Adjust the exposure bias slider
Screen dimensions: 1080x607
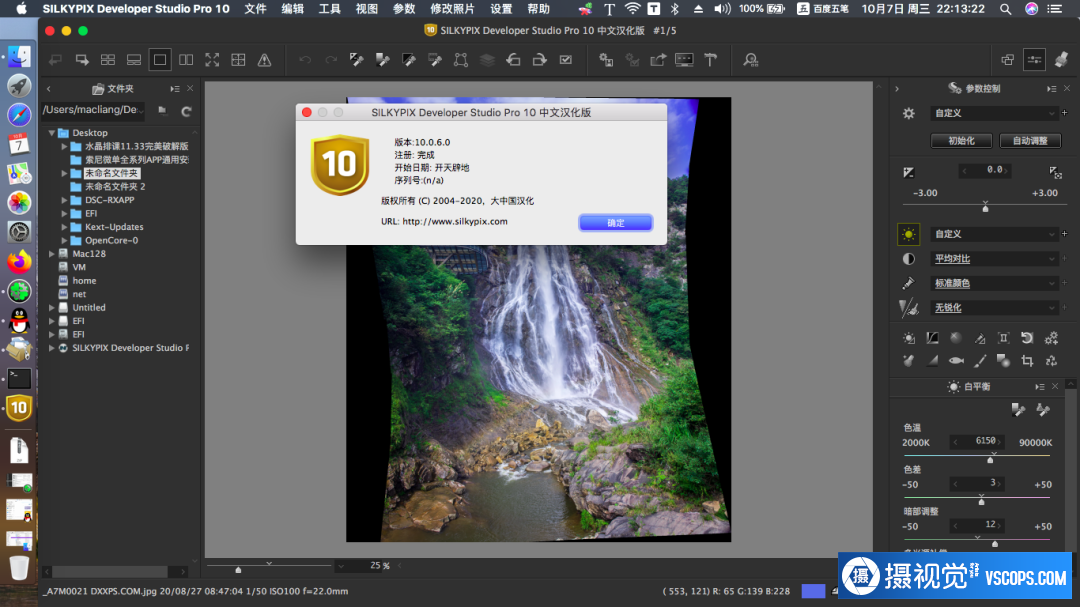[x=985, y=207]
